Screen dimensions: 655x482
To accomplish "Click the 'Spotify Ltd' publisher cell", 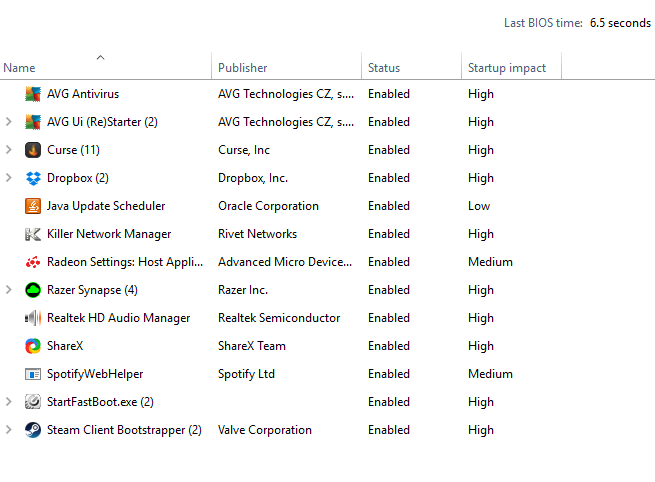I will pyautogui.click(x=246, y=374).
